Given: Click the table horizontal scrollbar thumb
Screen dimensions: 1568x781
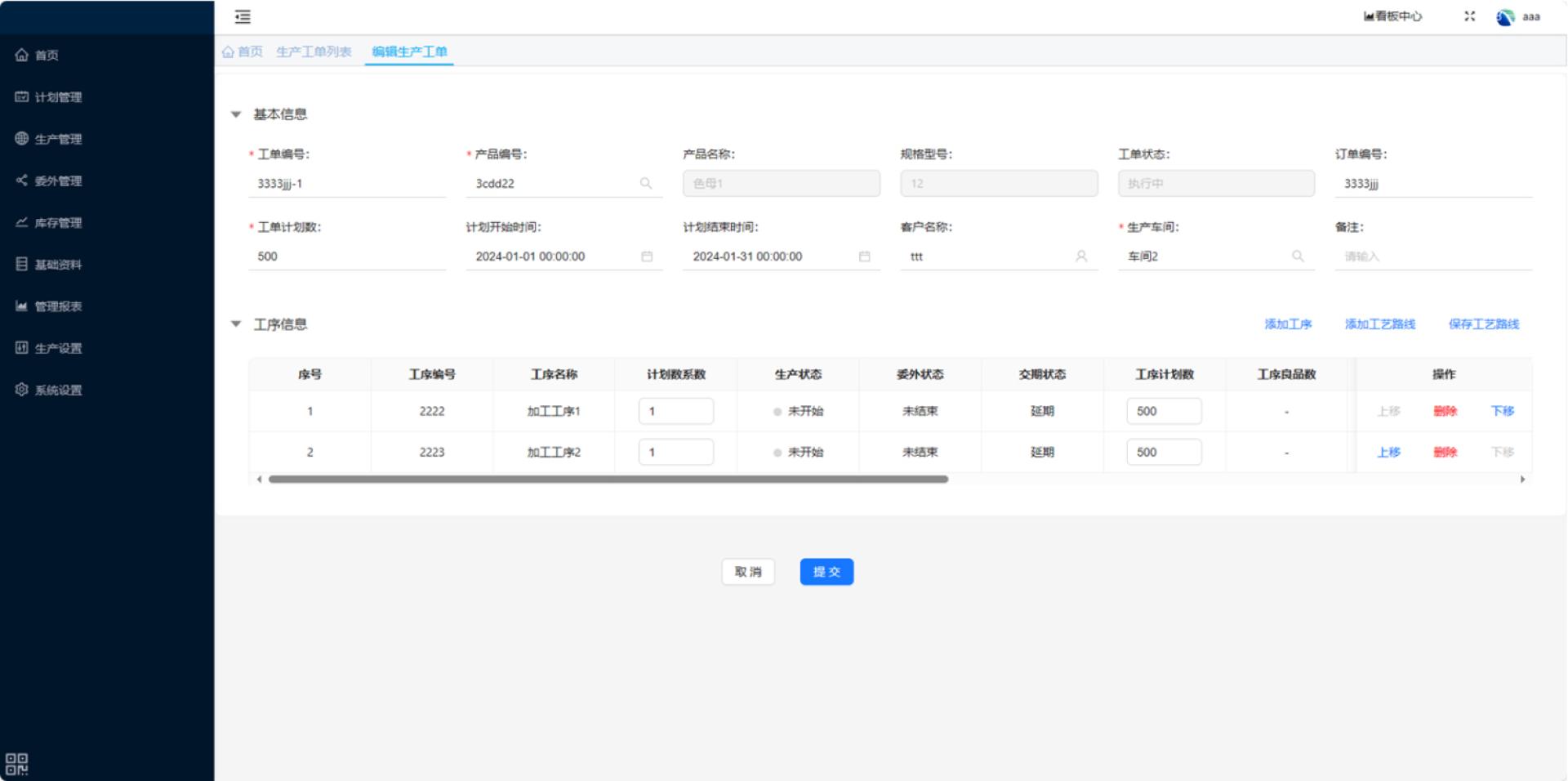Looking at the screenshot, I should click(608, 480).
